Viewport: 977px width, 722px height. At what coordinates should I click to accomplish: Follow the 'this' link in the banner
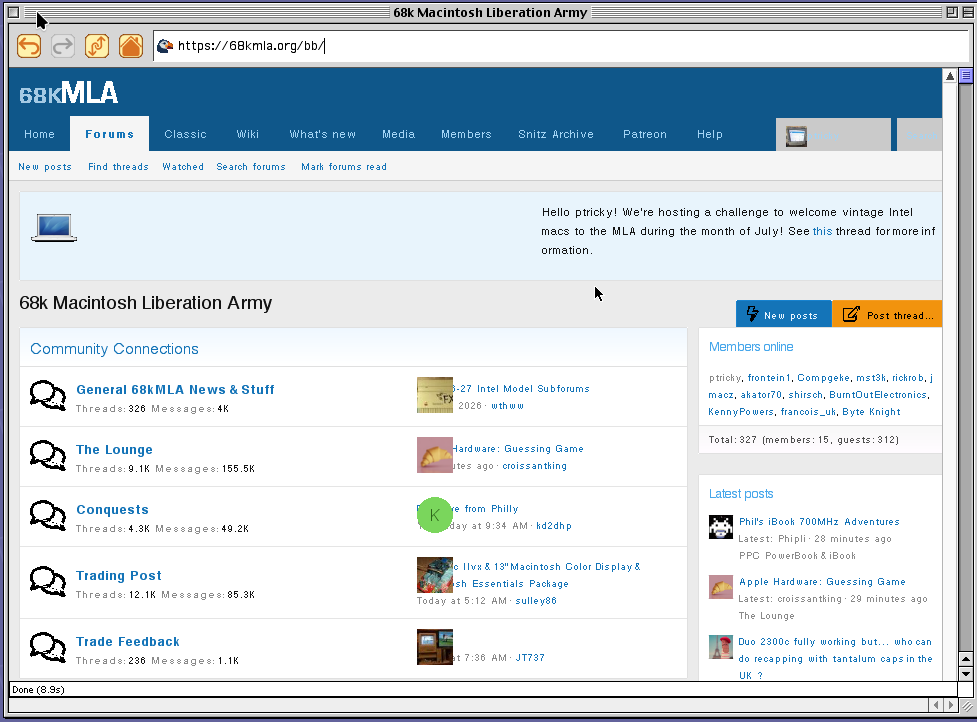pyautogui.click(x=822, y=231)
